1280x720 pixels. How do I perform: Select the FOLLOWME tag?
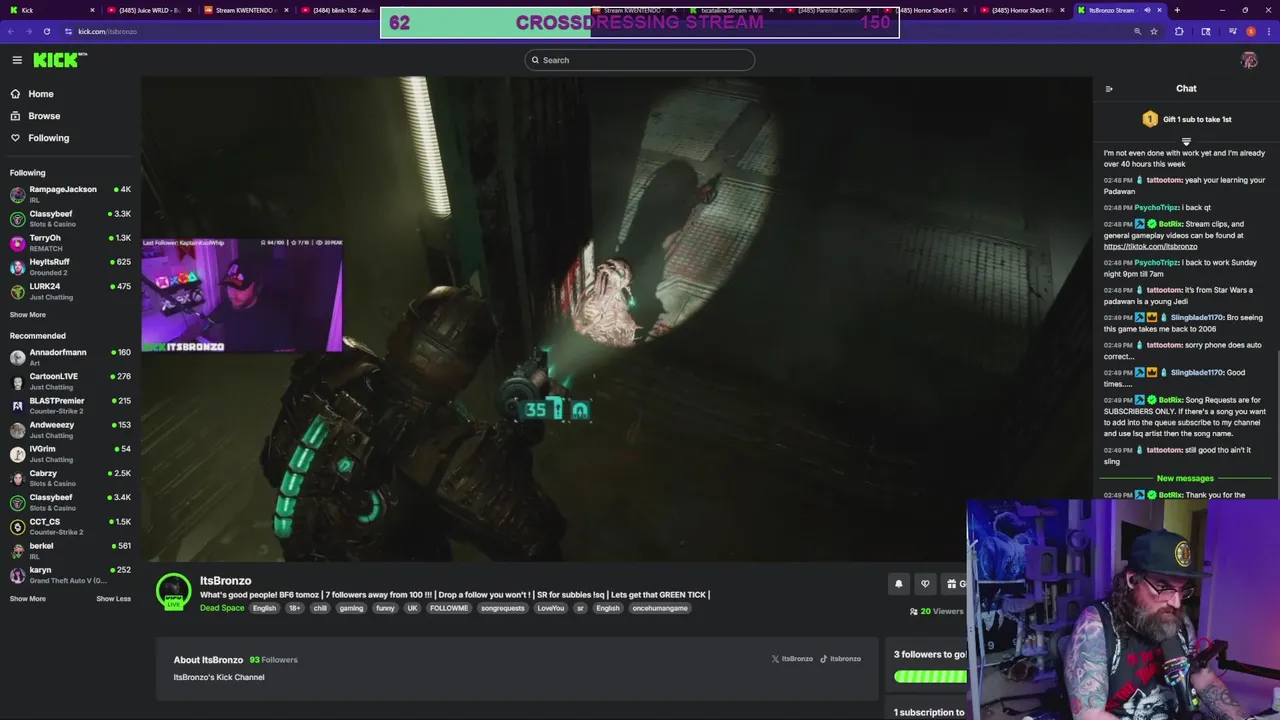(x=449, y=608)
